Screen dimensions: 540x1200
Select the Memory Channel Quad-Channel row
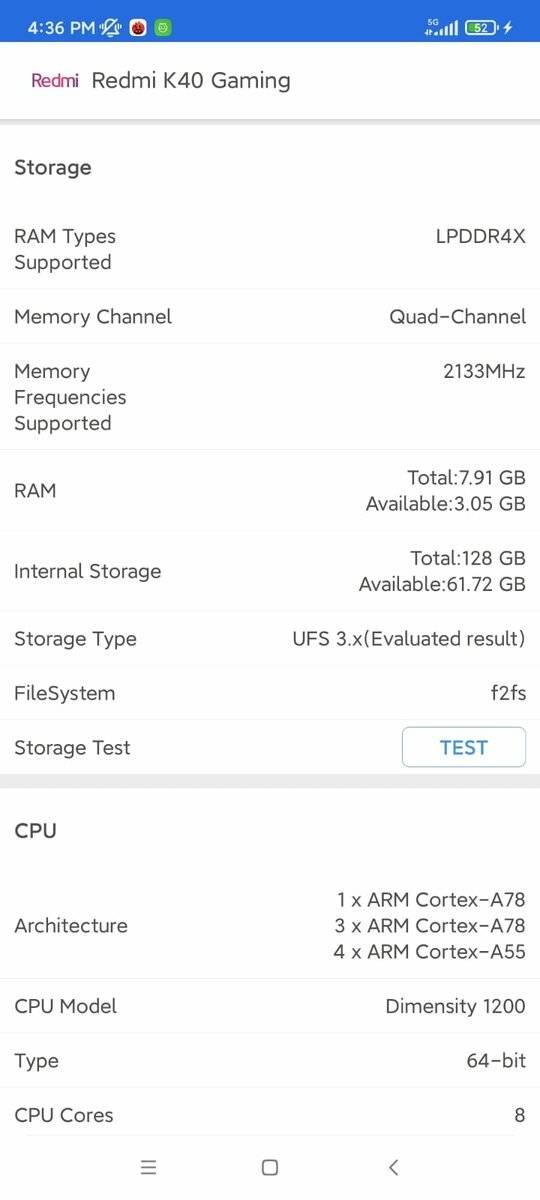tap(270, 316)
